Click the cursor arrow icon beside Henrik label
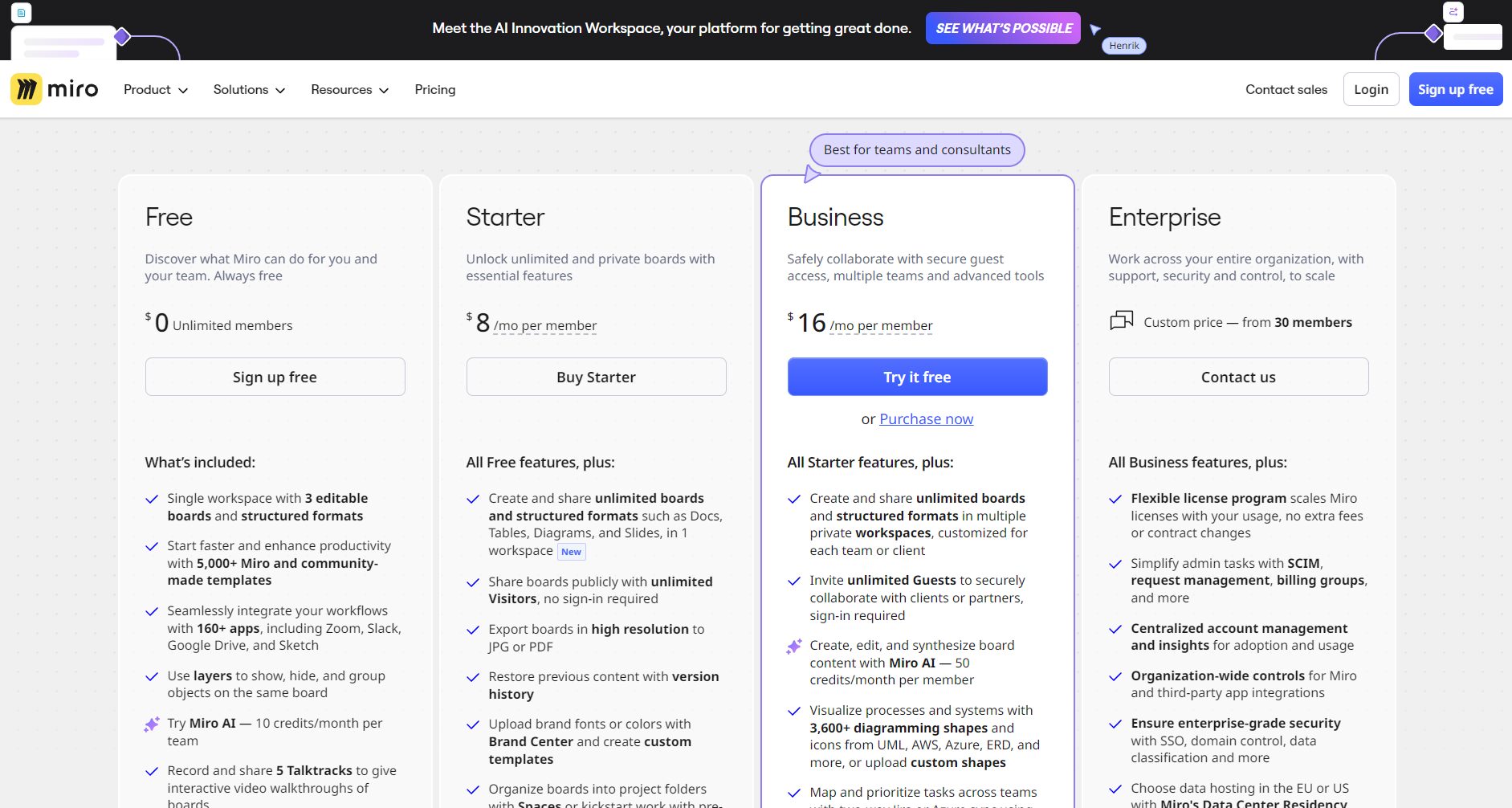 click(x=1095, y=30)
